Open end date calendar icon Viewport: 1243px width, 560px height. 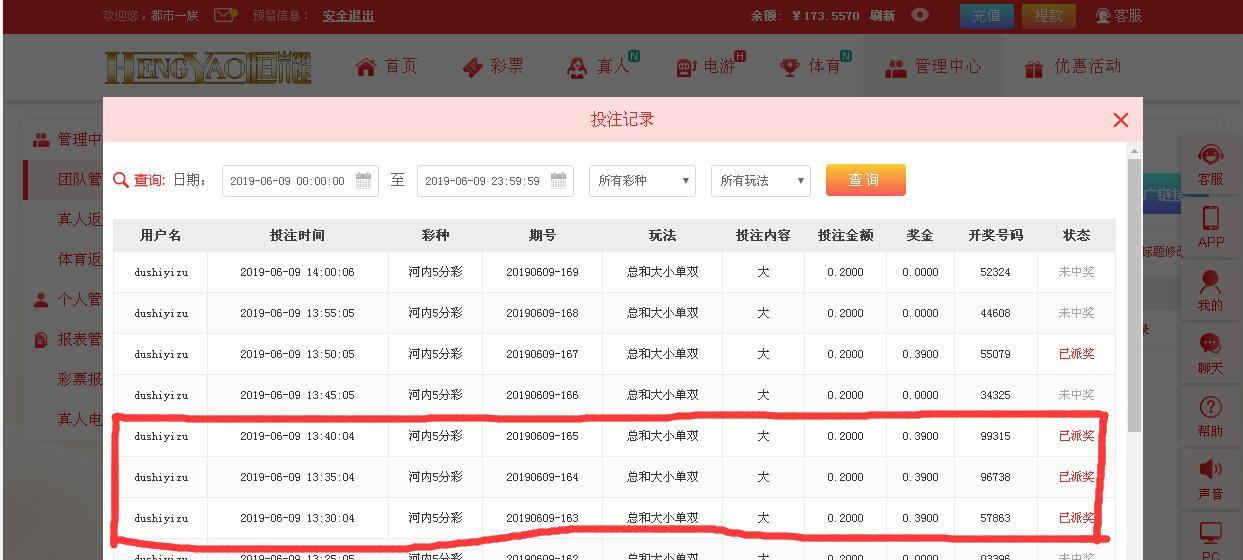coord(559,181)
